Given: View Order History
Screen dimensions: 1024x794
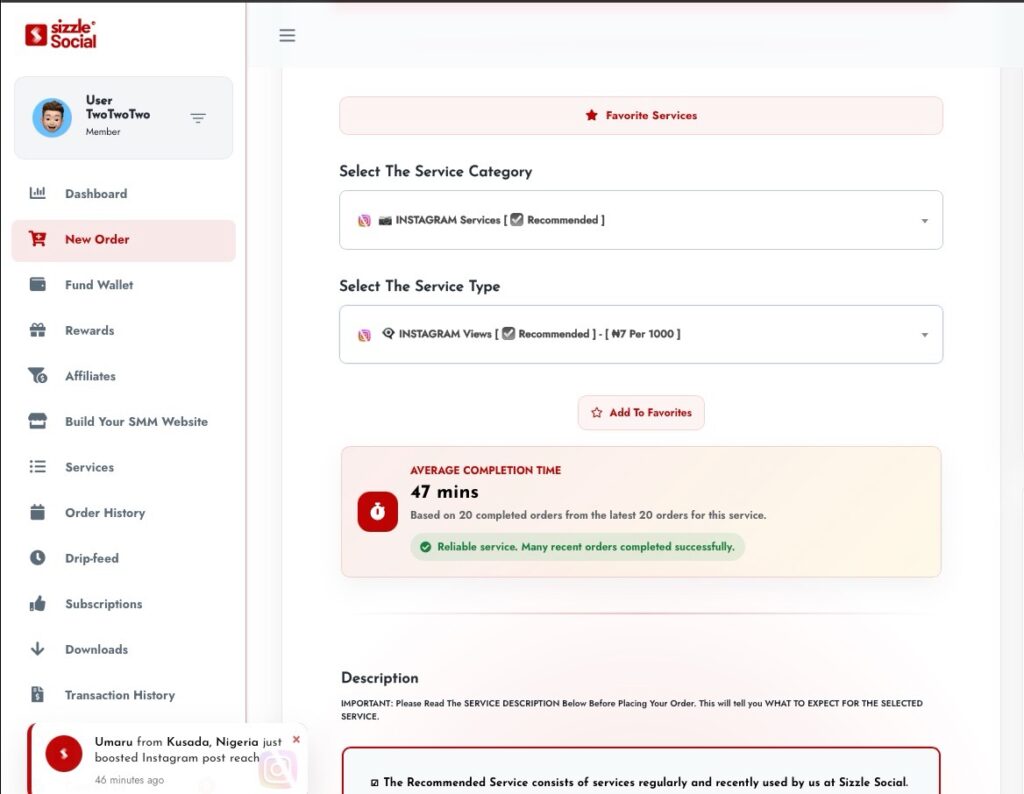Looking at the screenshot, I should 123,513.
